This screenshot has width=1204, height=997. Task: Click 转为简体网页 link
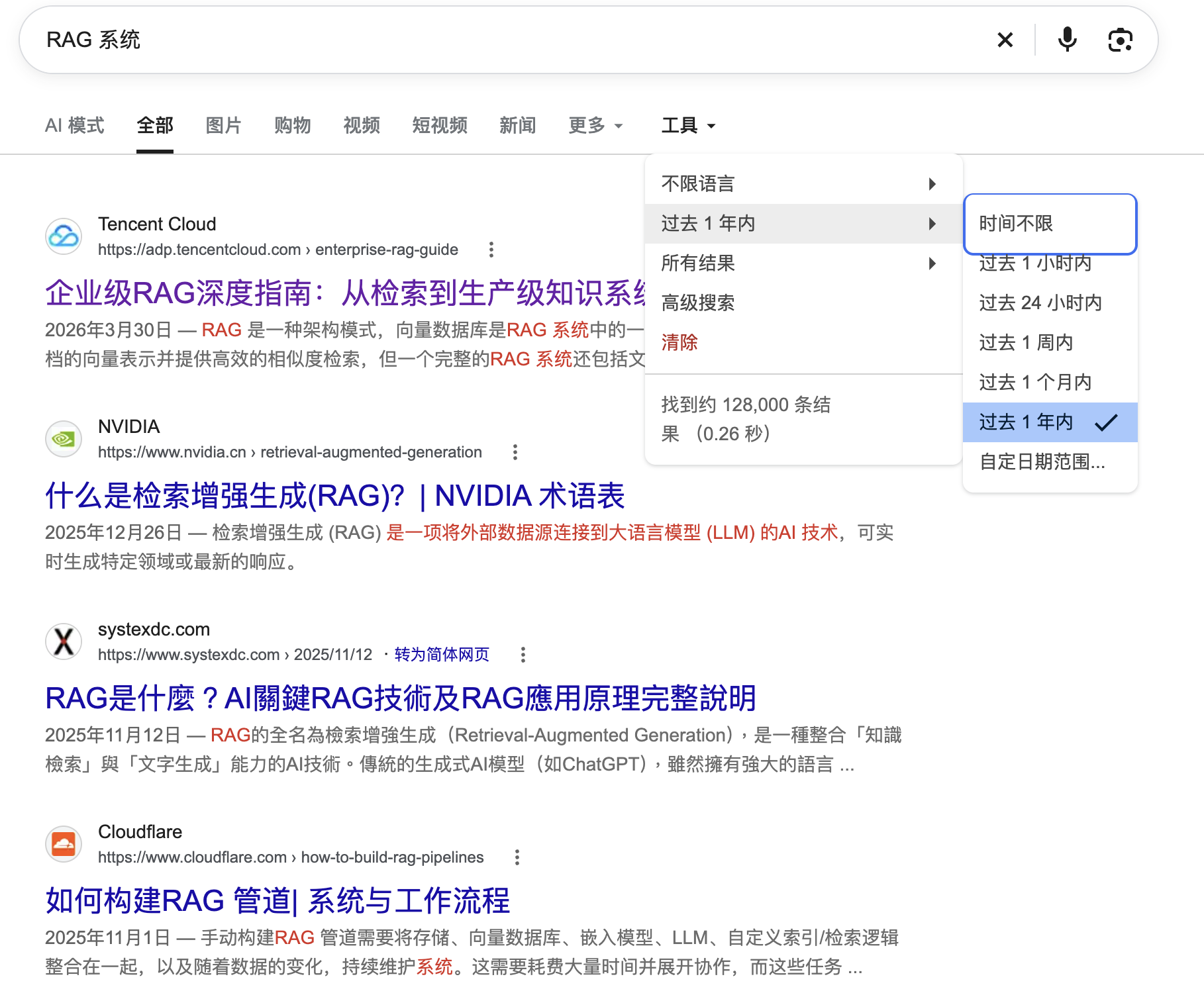[442, 655]
